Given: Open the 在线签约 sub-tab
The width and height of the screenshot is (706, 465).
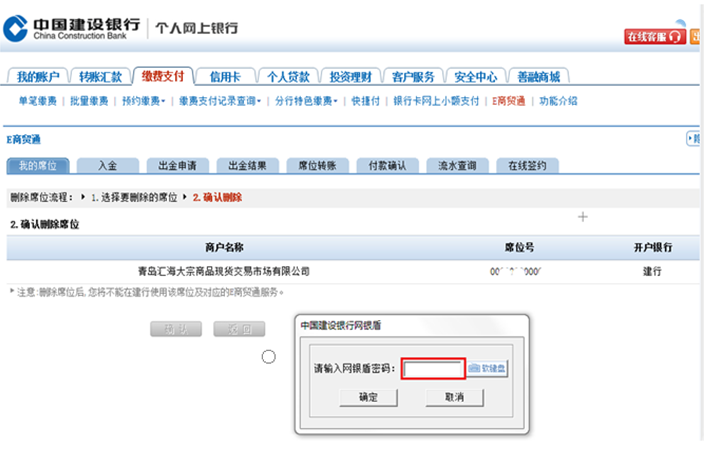Looking at the screenshot, I should coord(527,166).
